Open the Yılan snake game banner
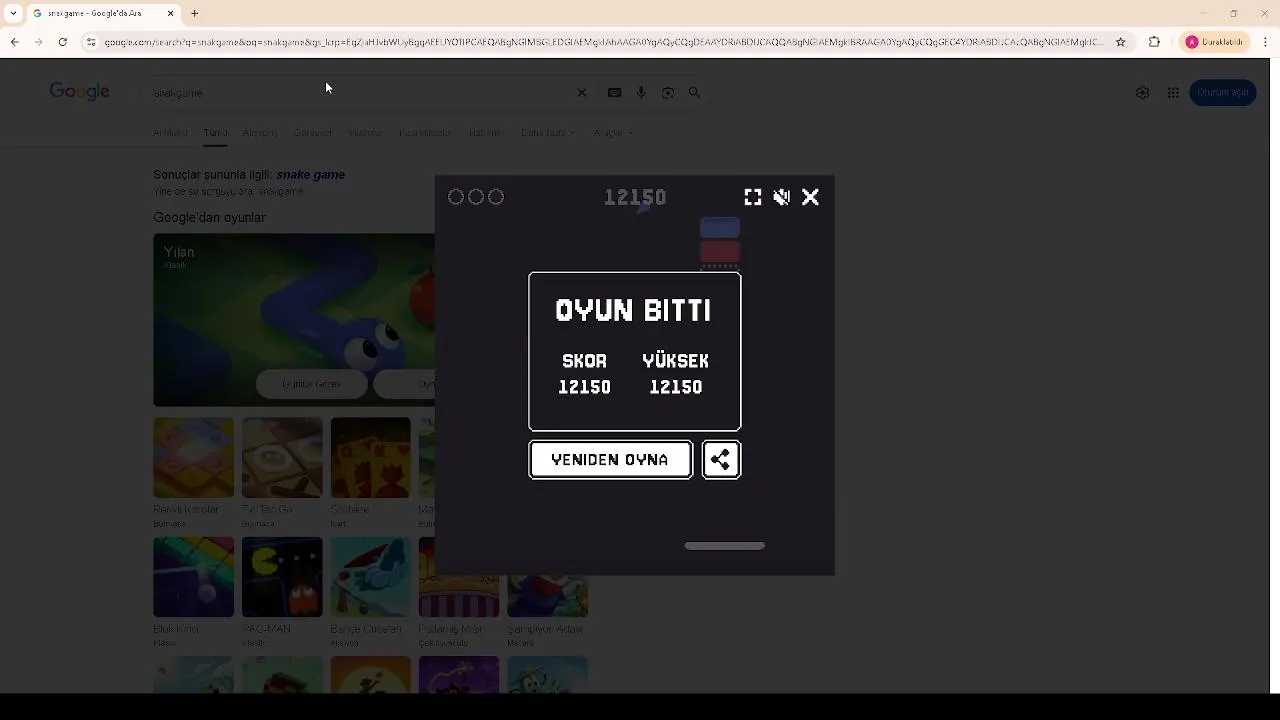The image size is (1280, 720). click(294, 320)
